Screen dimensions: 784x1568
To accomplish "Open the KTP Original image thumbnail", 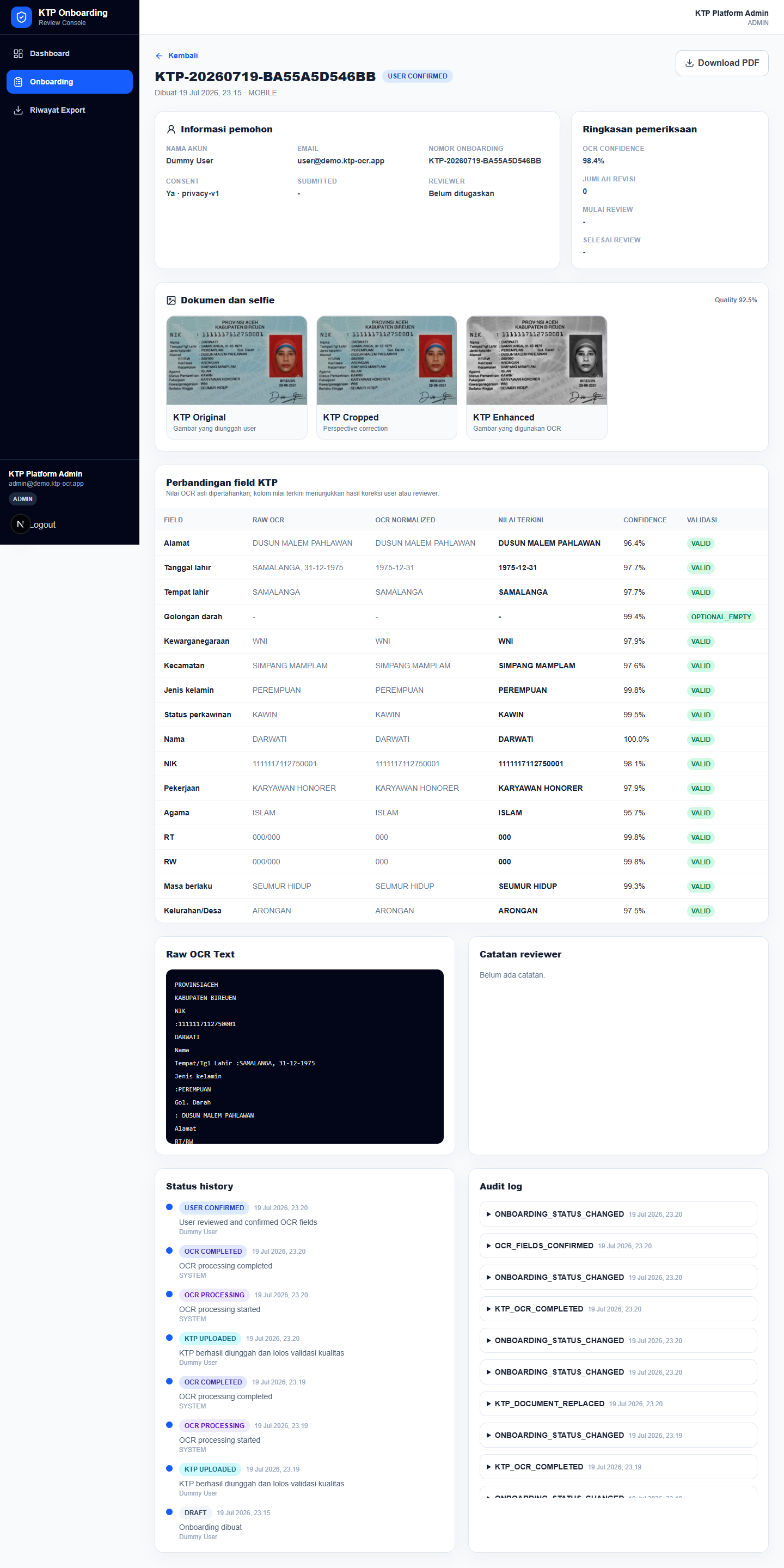I will pos(237,361).
